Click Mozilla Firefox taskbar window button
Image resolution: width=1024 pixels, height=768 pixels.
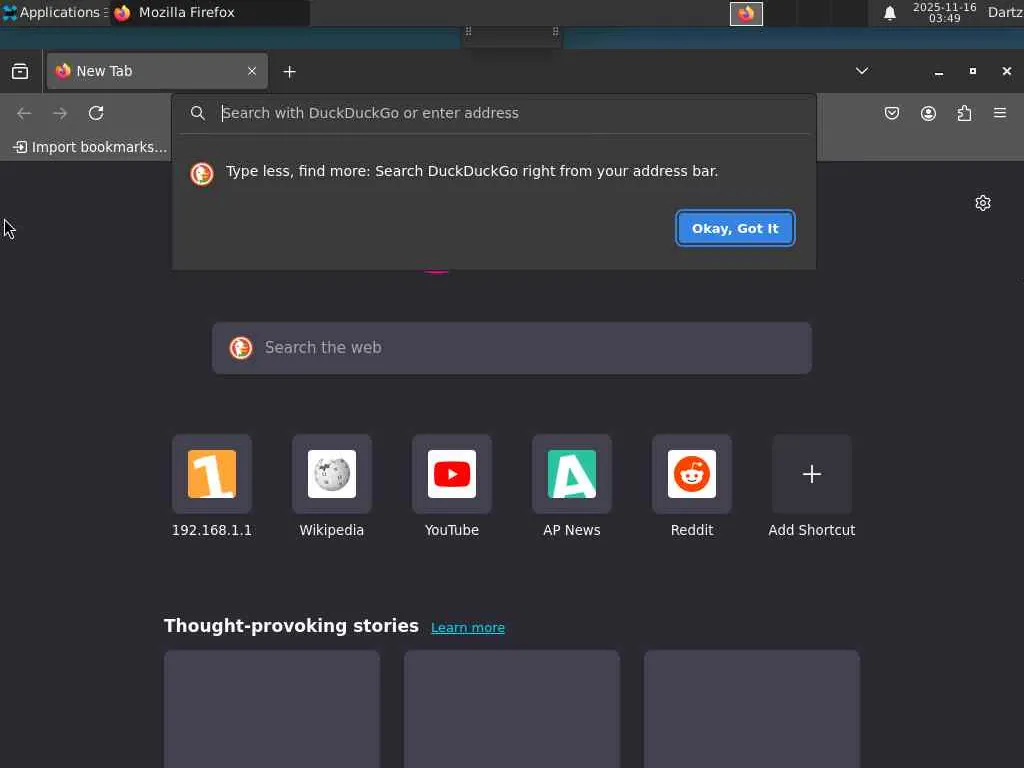tap(209, 12)
